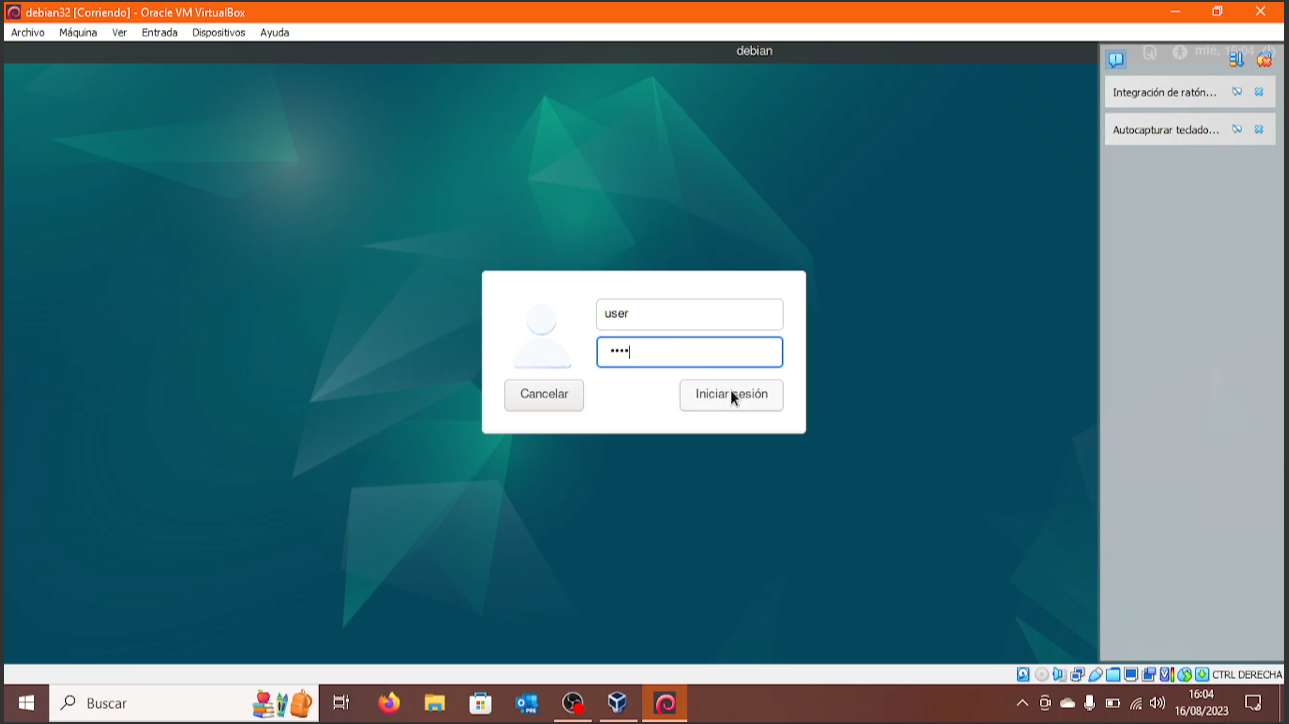Focus the password input field
Screen dimensions: 1289x724
(x=689, y=352)
